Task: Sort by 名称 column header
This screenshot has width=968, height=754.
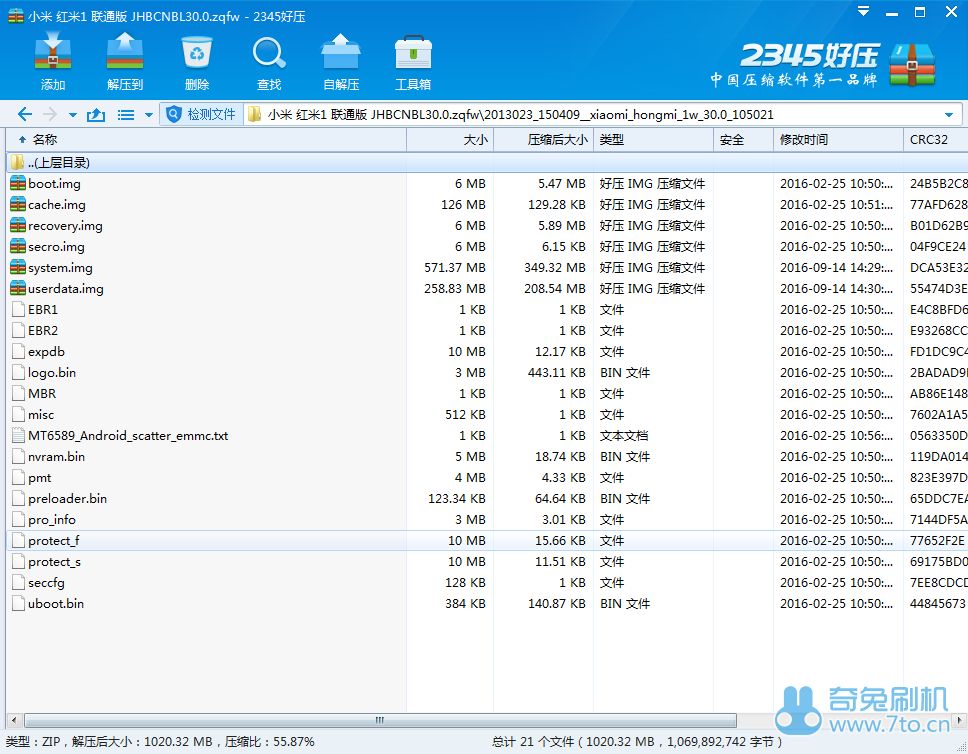Action: [206, 140]
